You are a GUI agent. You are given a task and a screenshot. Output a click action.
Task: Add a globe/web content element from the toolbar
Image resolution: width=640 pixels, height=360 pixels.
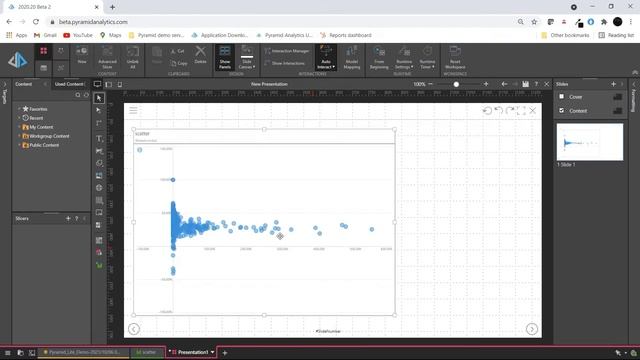pyautogui.click(x=99, y=188)
